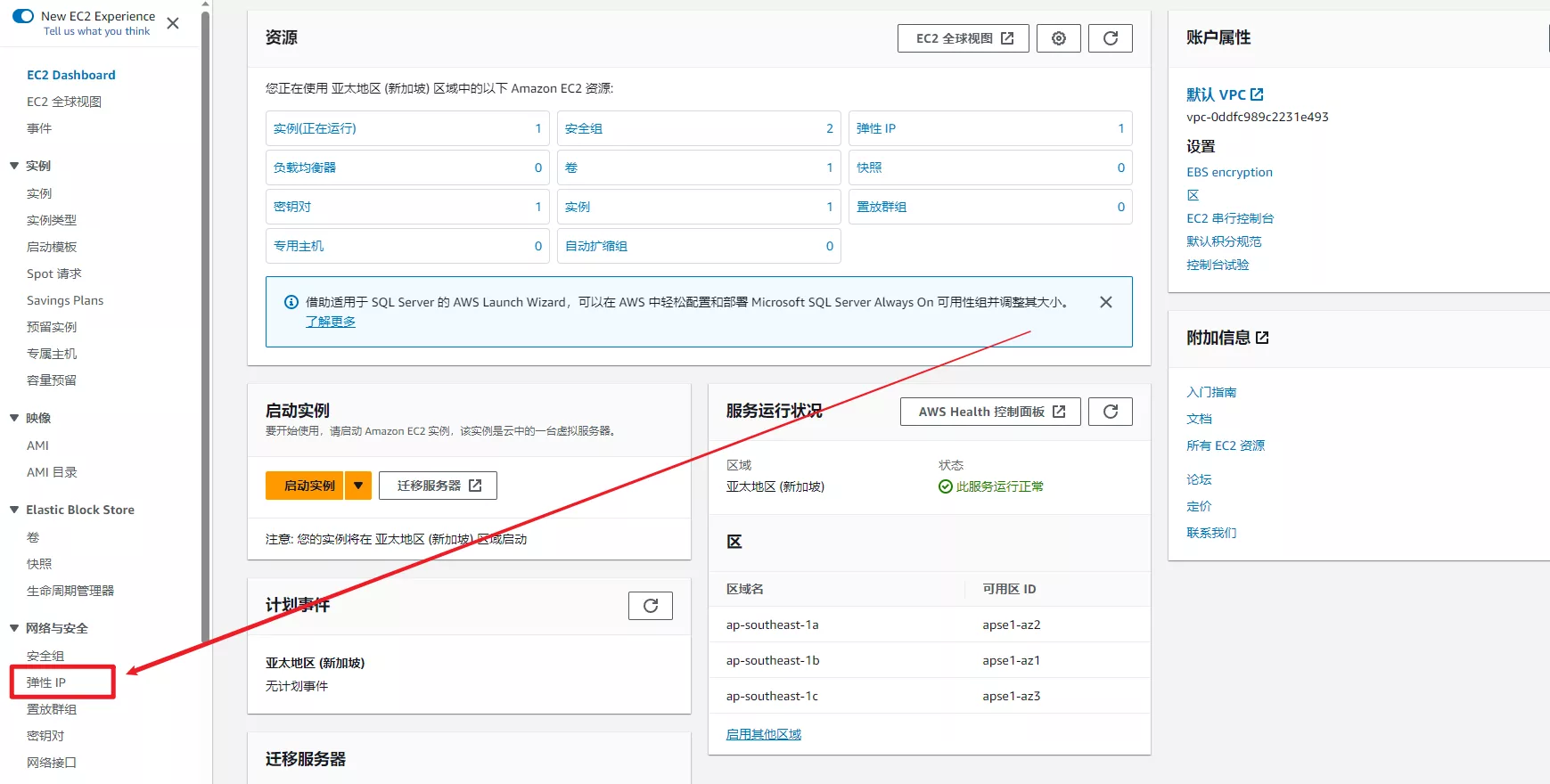The image size is (1550, 784).
Task: Open EC2 Dashboard in sidebar
Action: click(x=71, y=75)
